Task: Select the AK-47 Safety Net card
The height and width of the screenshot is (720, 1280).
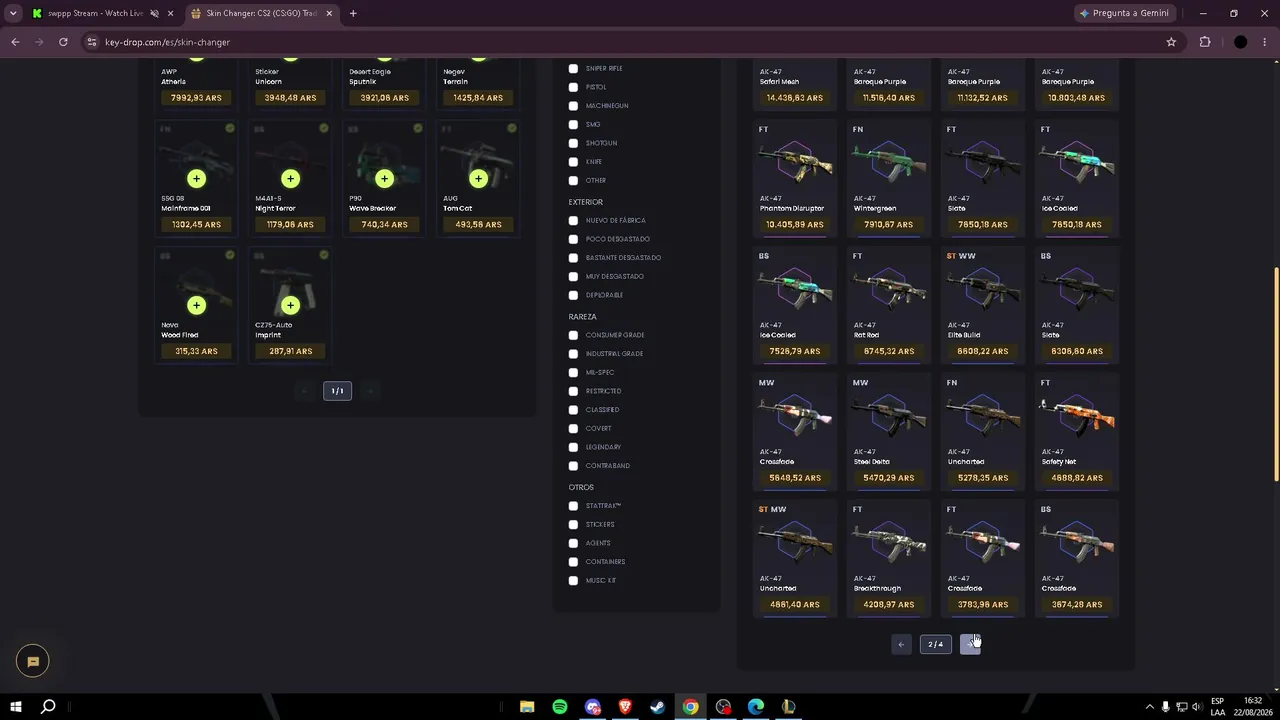Action: click(x=1076, y=432)
